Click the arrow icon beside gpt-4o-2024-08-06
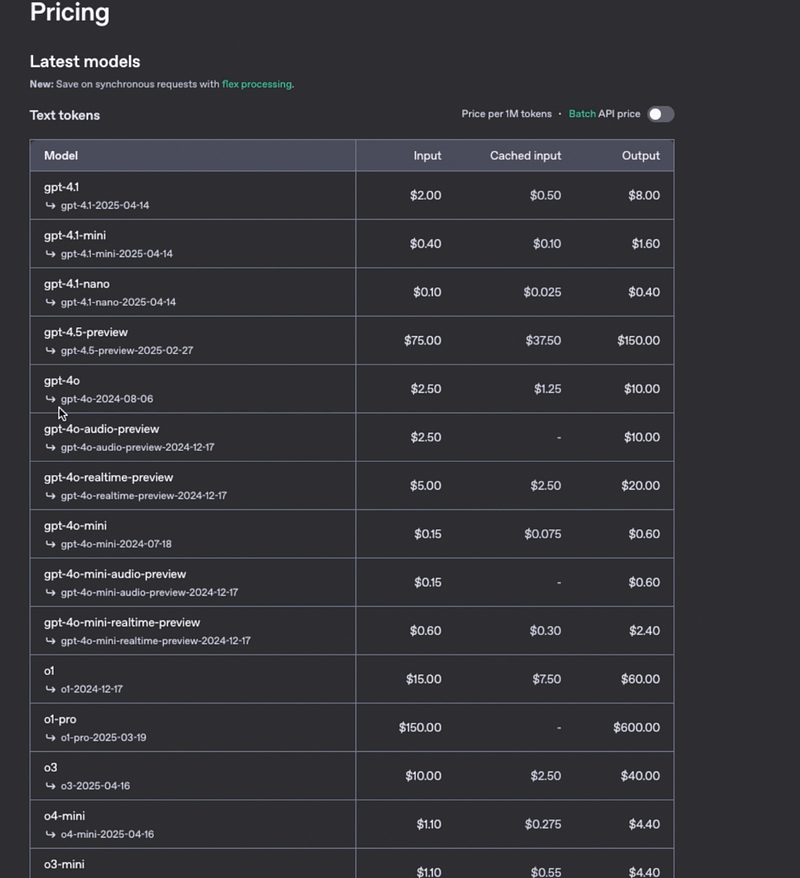The height and width of the screenshot is (878, 800). tap(50, 399)
